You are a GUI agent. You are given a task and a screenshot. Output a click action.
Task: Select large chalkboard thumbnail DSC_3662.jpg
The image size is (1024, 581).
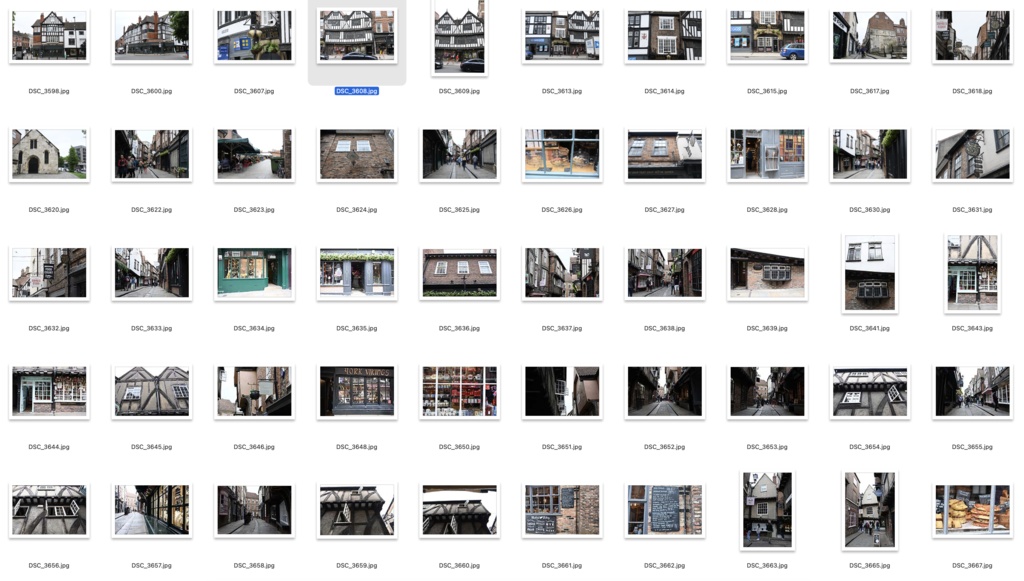[664, 510]
